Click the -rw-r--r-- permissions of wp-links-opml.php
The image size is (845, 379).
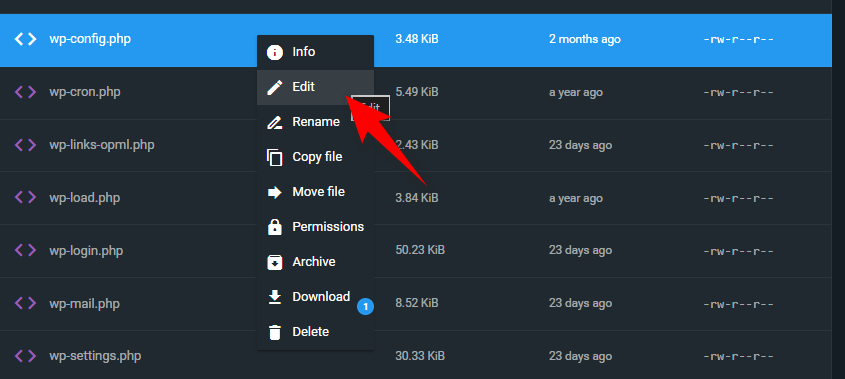[x=738, y=145]
